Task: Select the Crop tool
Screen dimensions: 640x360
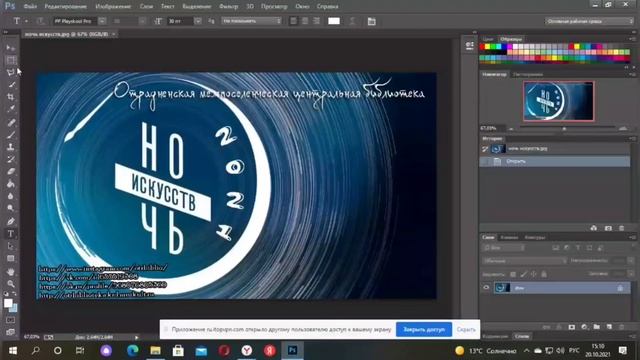Action: pyautogui.click(x=11, y=97)
